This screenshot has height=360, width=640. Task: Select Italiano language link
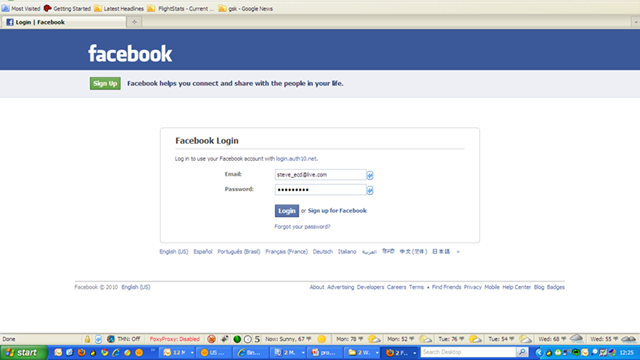(347, 251)
